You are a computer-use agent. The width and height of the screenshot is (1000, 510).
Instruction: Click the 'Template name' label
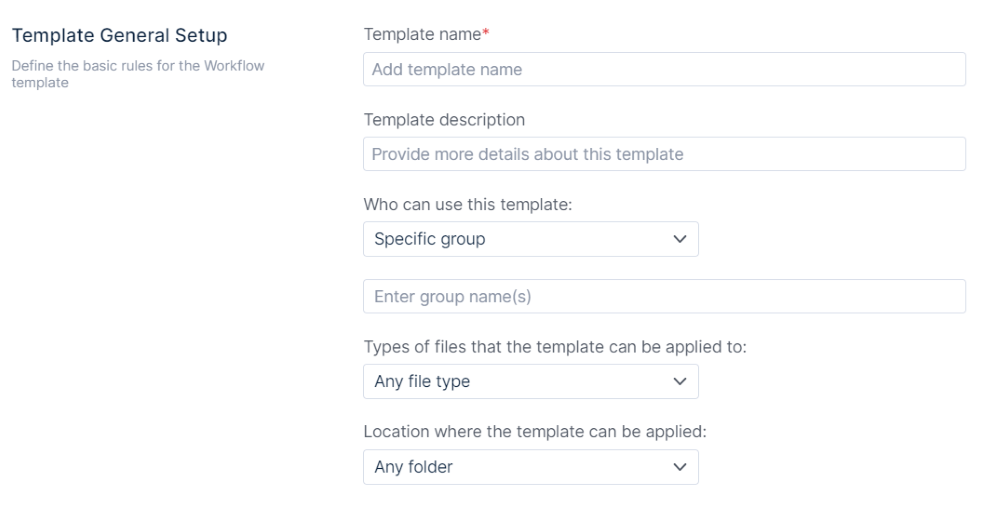tap(422, 34)
